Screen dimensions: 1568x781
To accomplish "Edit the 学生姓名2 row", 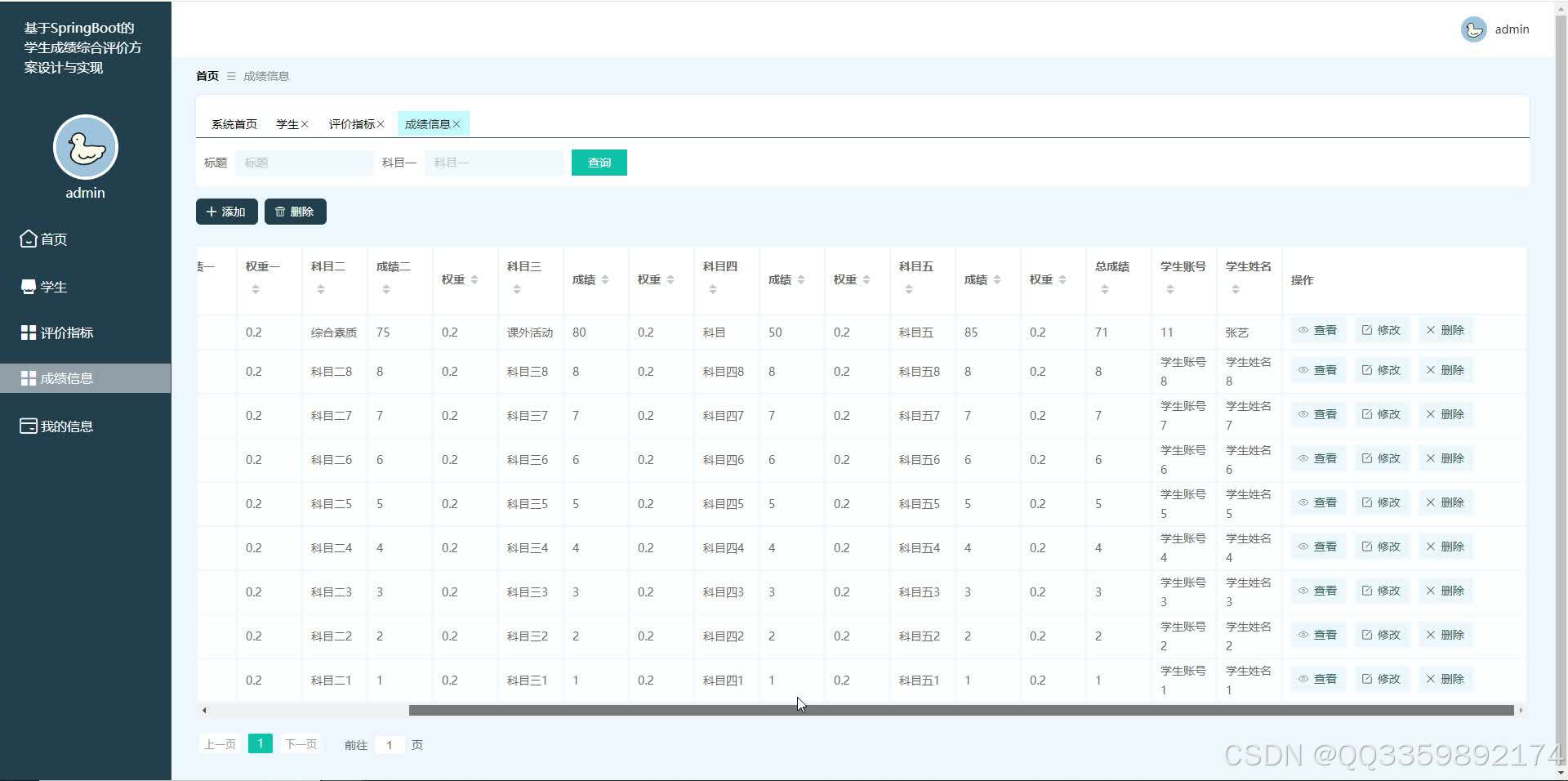I will click(x=1381, y=635).
